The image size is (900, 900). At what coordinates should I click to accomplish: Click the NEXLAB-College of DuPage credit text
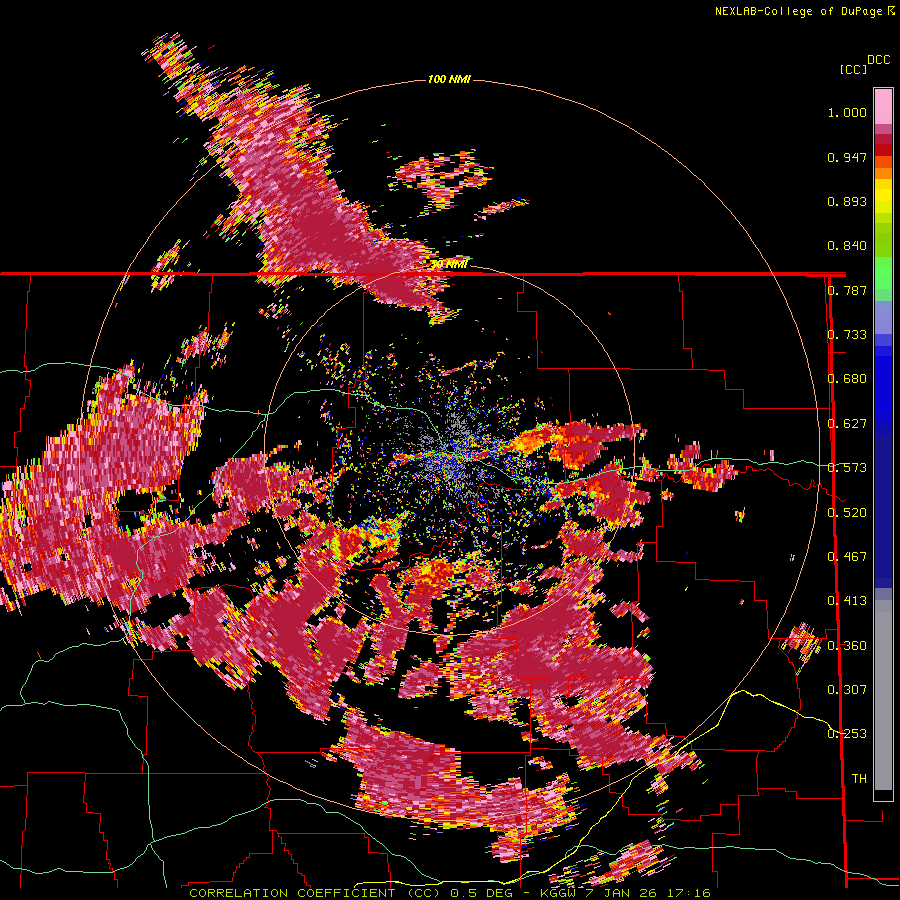point(805,11)
